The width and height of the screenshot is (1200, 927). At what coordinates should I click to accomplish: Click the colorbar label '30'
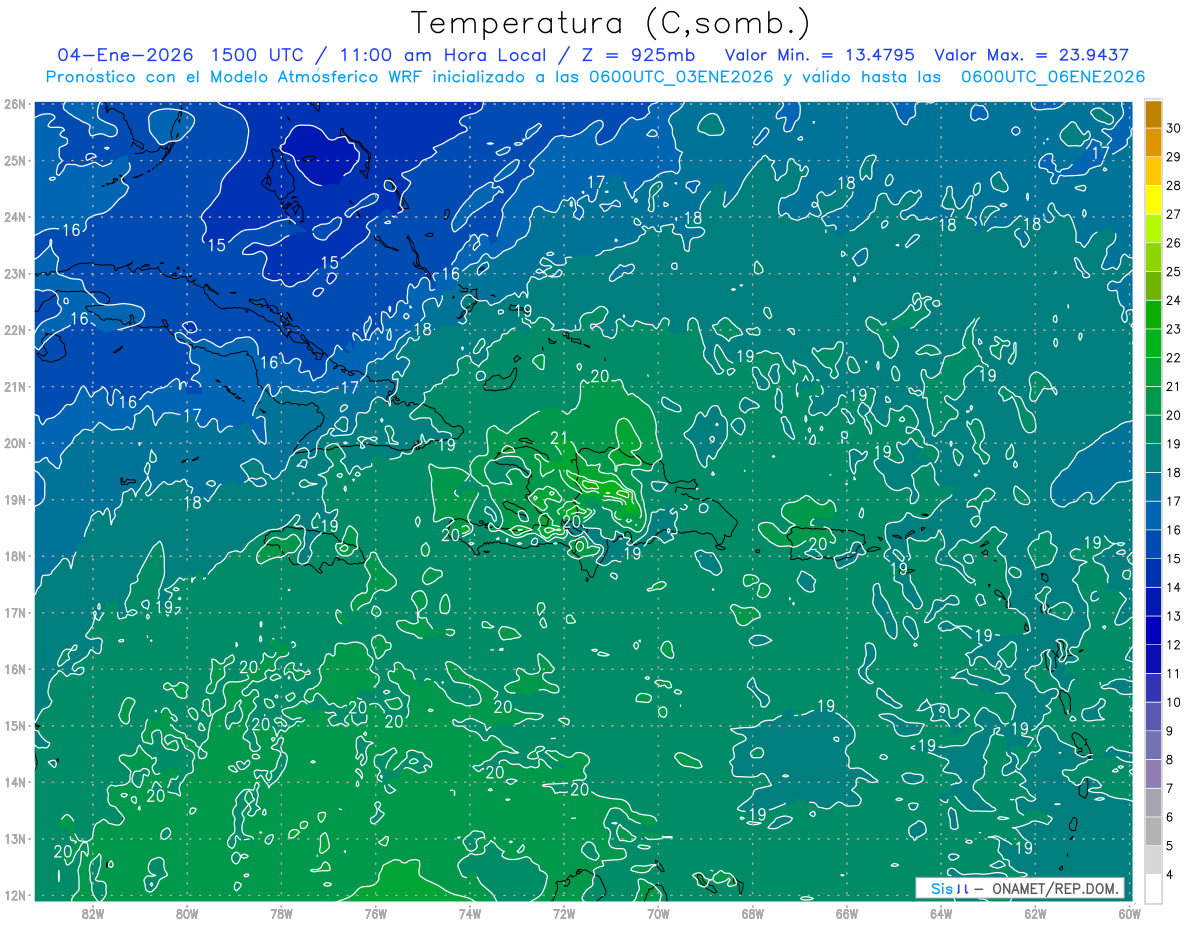[1174, 128]
